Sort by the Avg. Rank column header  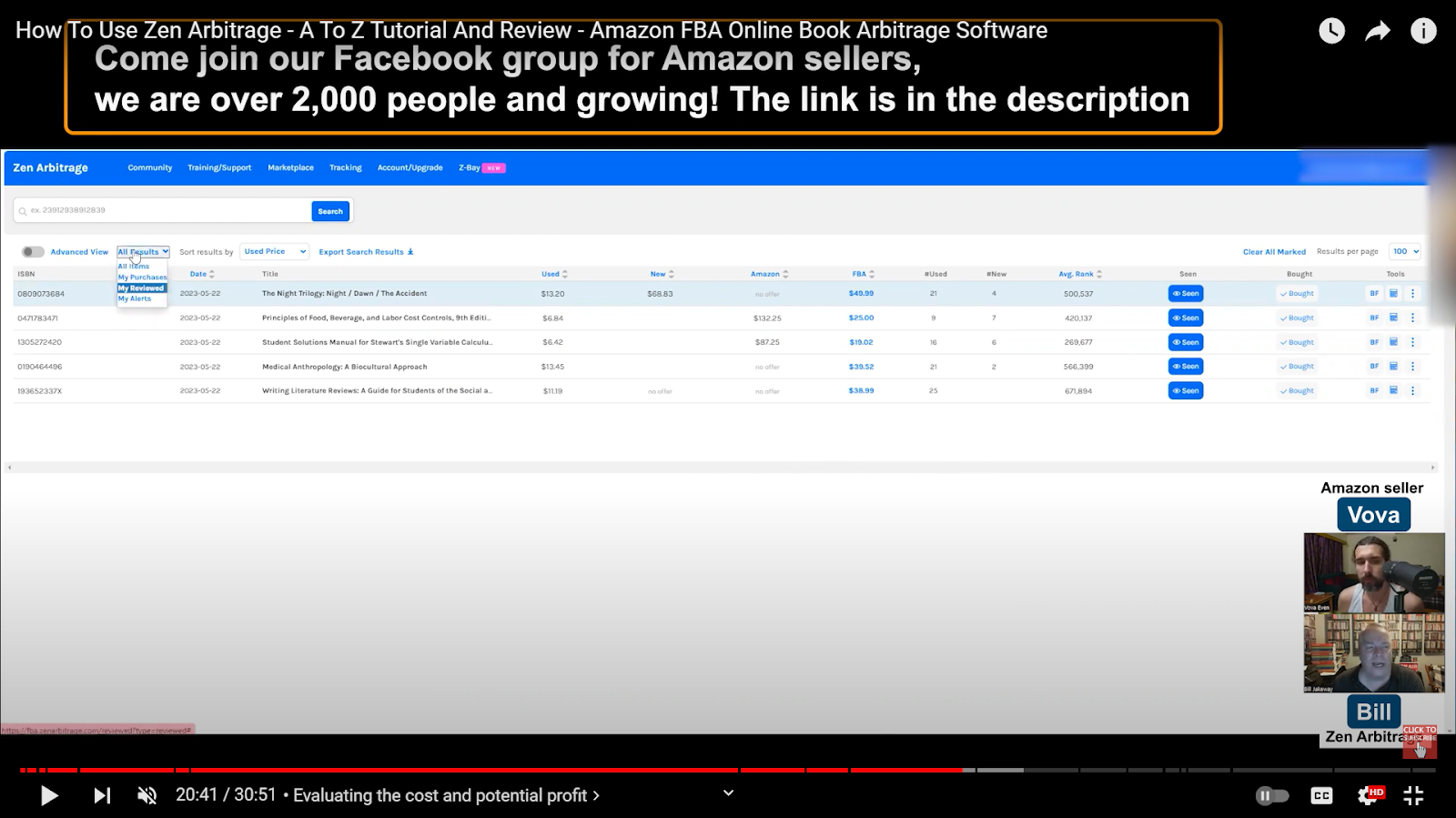1080,274
